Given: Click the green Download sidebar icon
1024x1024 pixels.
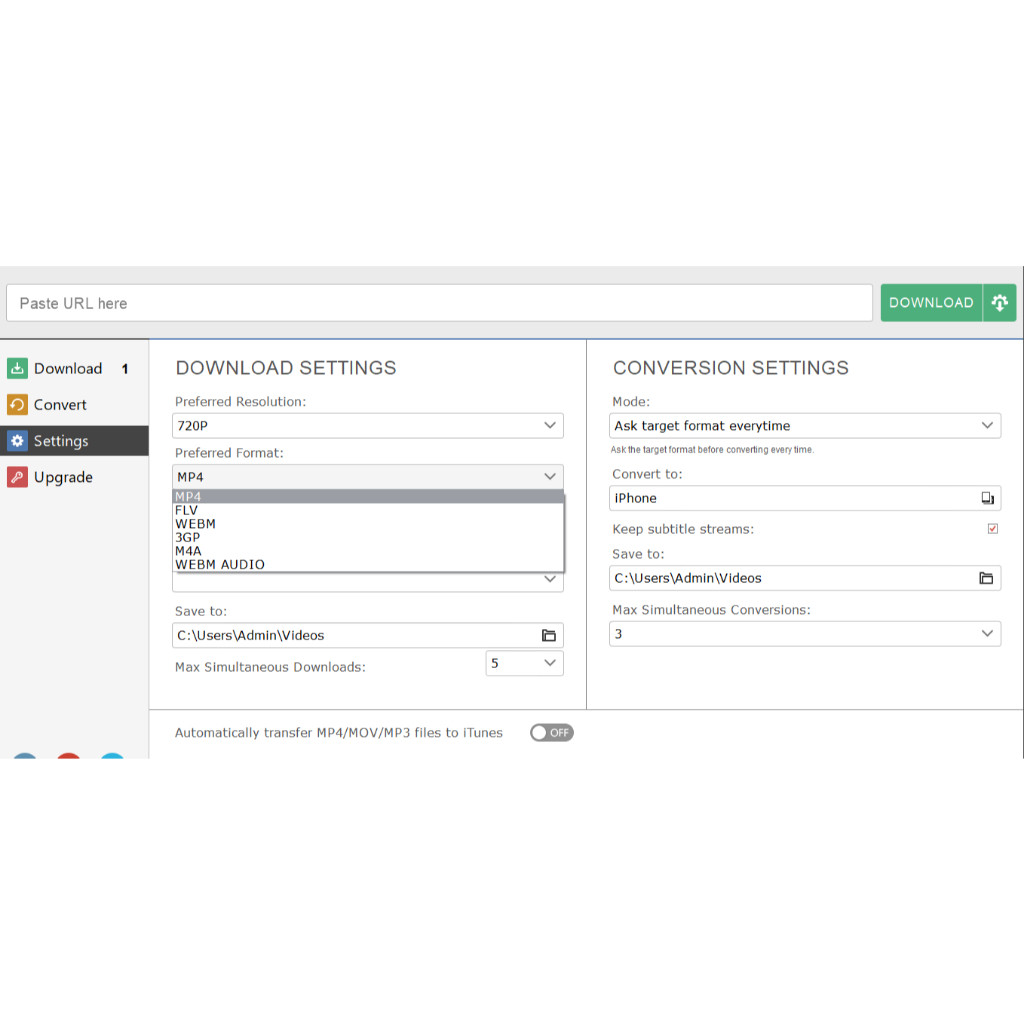Looking at the screenshot, I should tap(17, 368).
